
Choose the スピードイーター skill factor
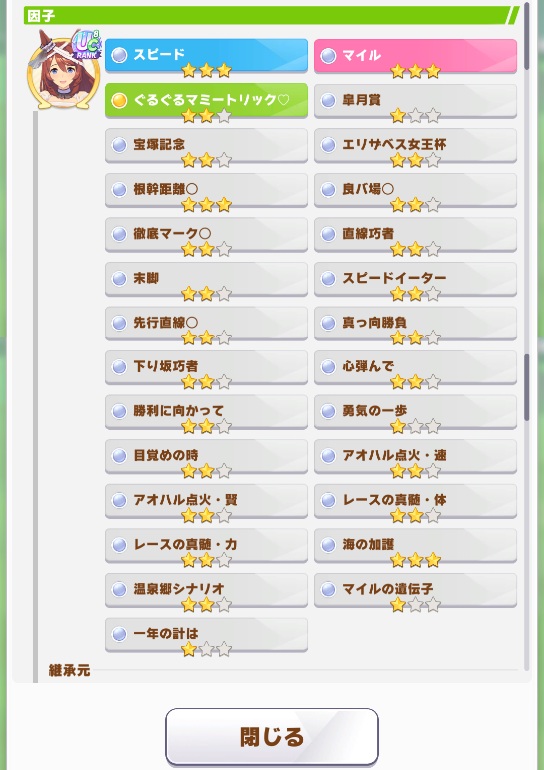coord(415,279)
